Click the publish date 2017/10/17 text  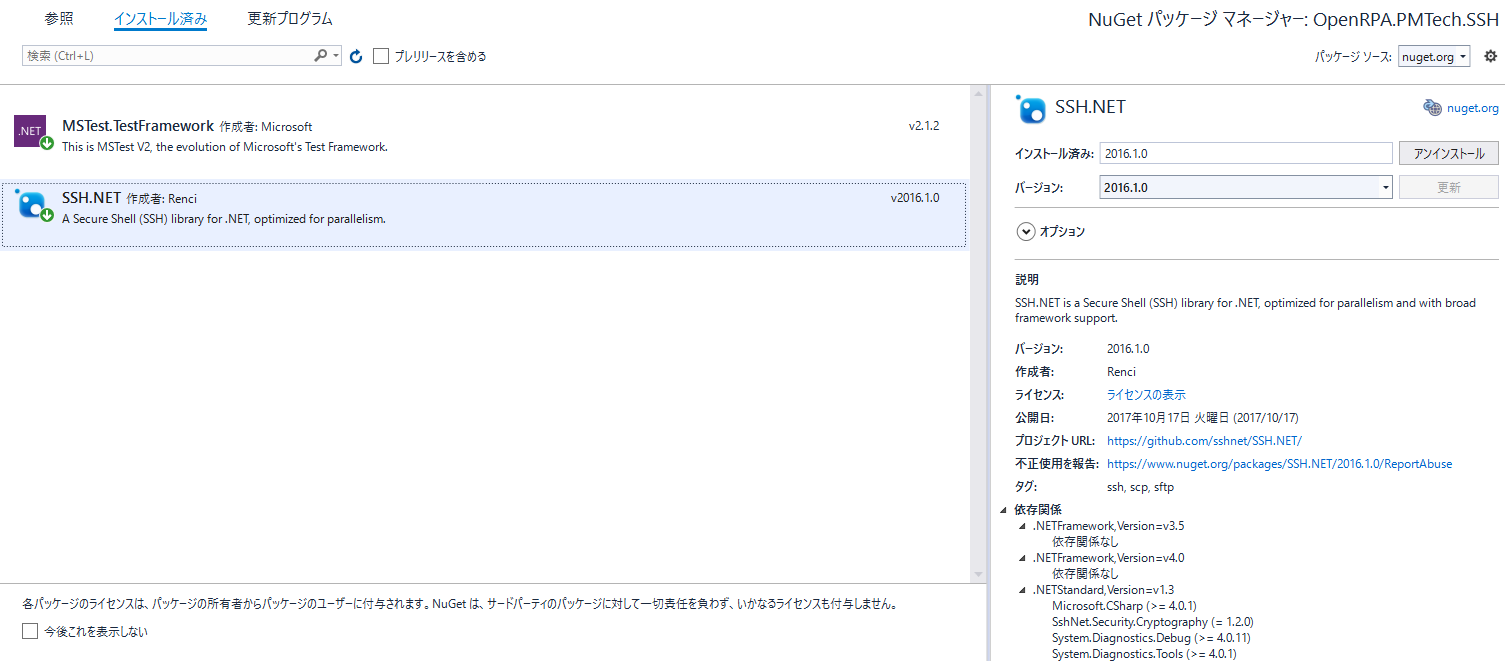pyautogui.click(x=1203, y=418)
